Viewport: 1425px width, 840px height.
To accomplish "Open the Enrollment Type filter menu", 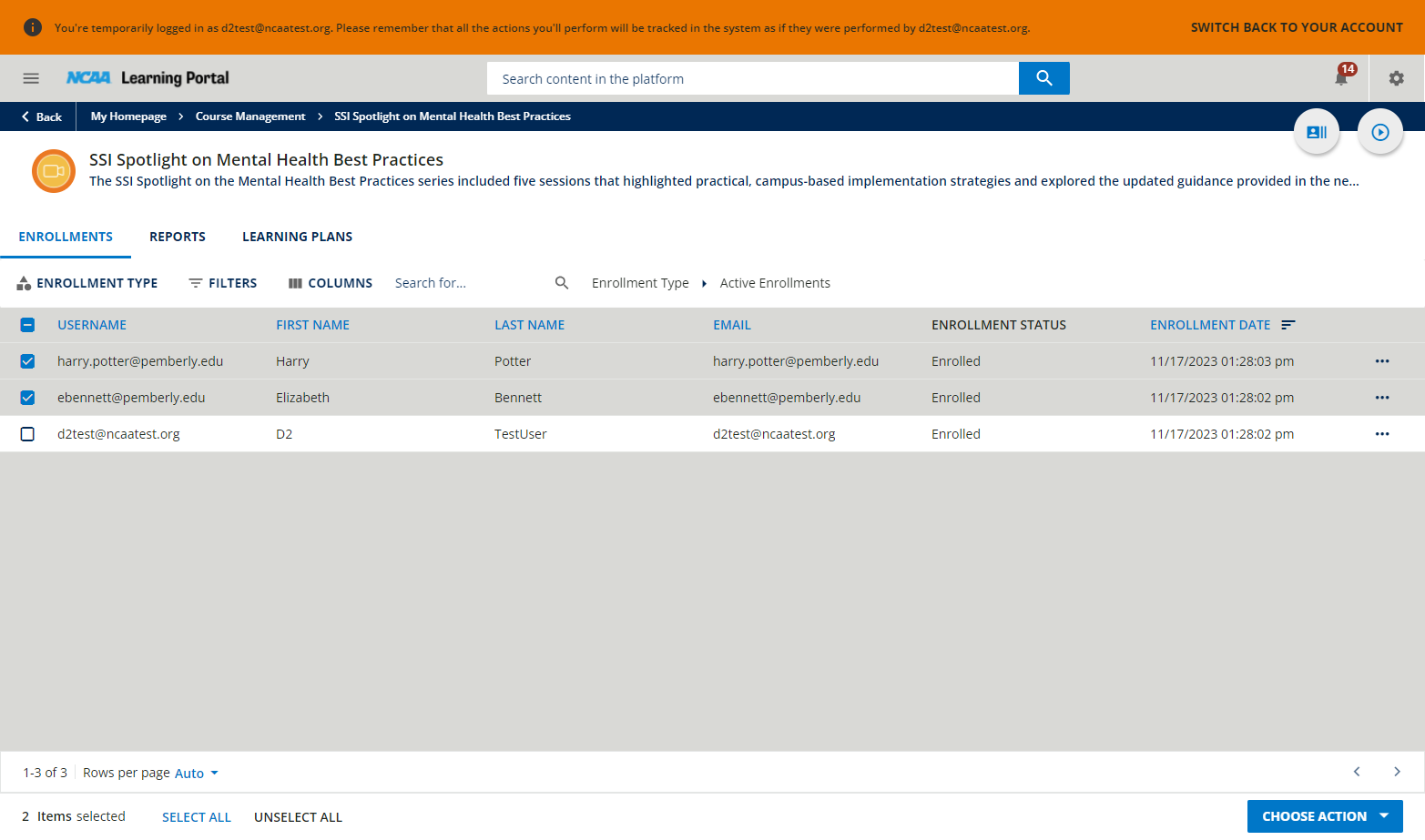I will pyautogui.click(x=87, y=283).
